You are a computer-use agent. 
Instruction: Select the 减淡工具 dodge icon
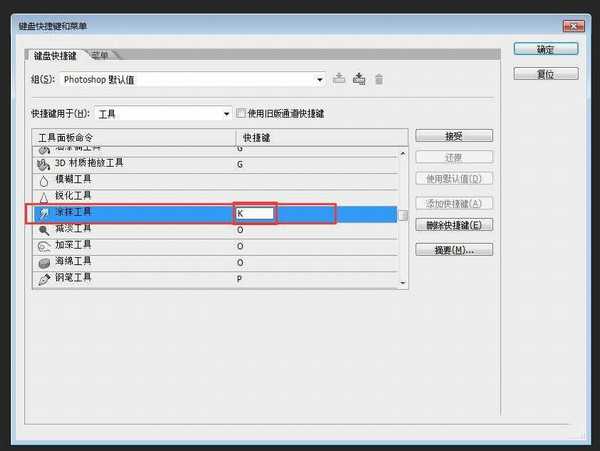coord(44,230)
